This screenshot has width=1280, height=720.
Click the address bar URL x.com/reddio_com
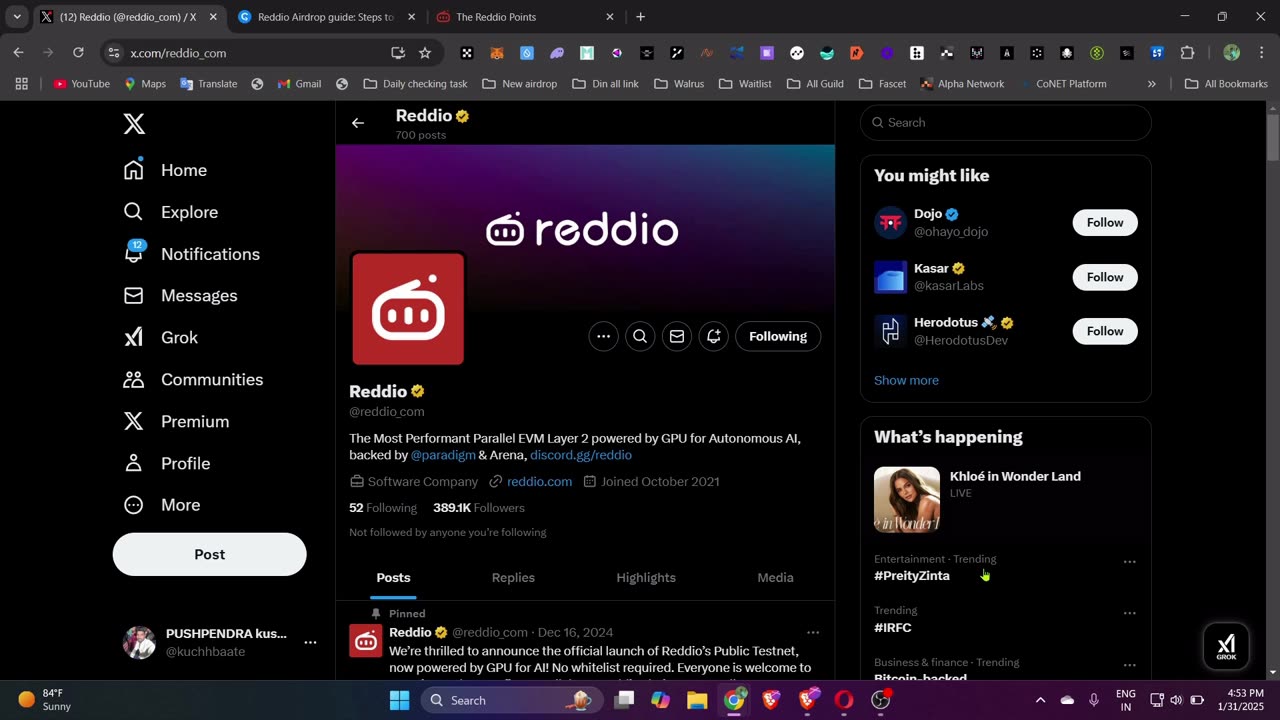pyautogui.click(x=178, y=53)
